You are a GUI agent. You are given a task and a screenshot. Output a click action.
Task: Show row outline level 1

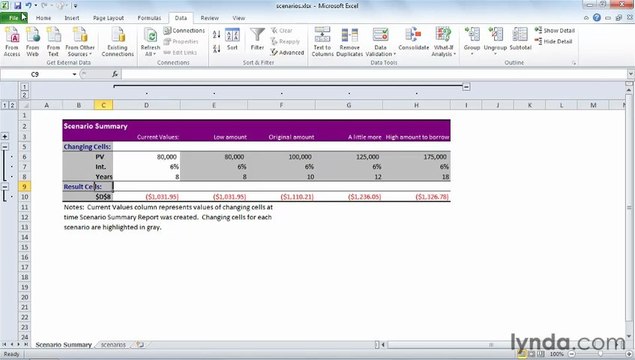[4, 105]
